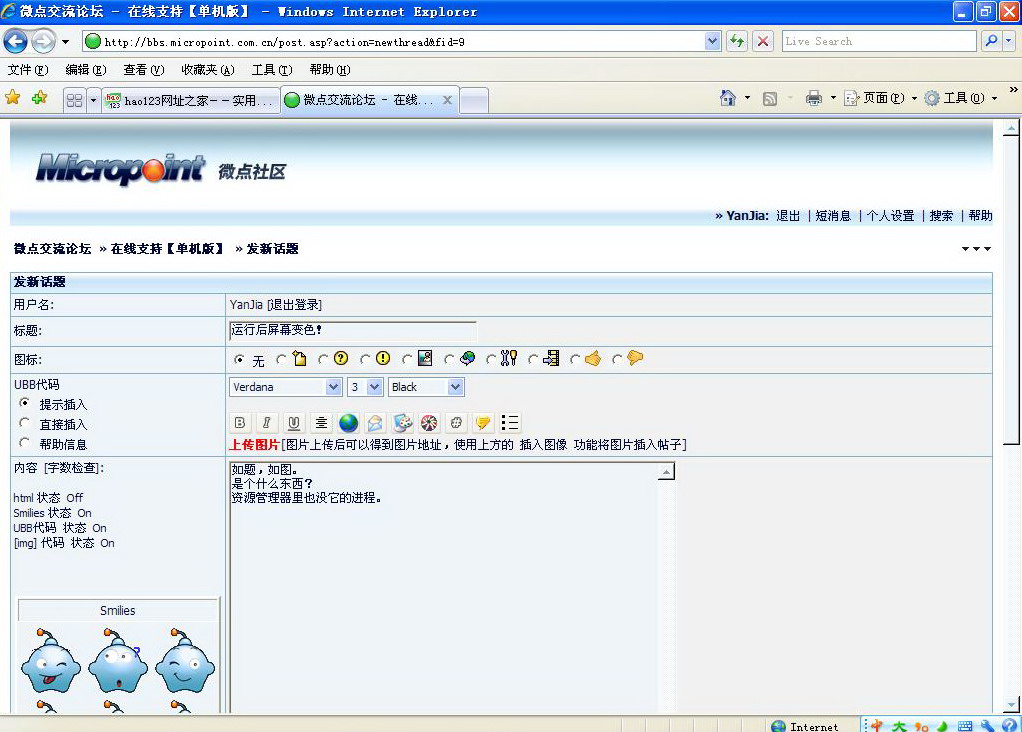
Task: Click the Italic formatting button
Action: [267, 423]
